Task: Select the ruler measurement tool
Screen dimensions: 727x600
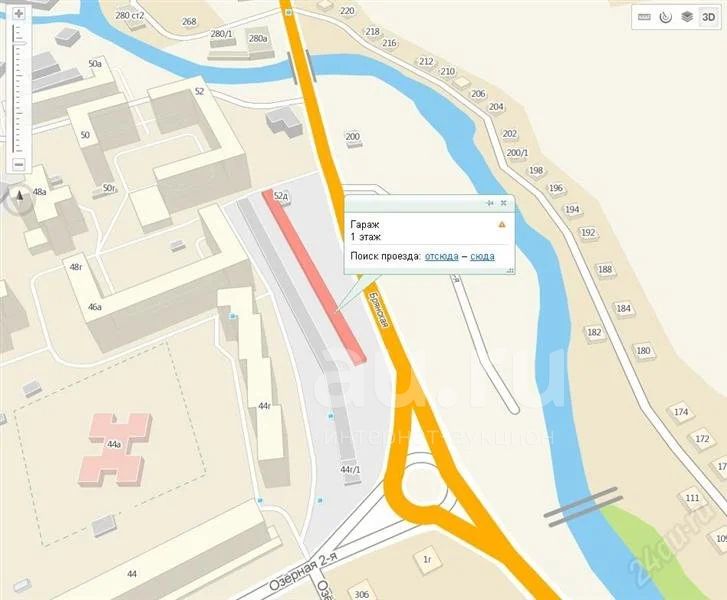Action: pos(644,17)
